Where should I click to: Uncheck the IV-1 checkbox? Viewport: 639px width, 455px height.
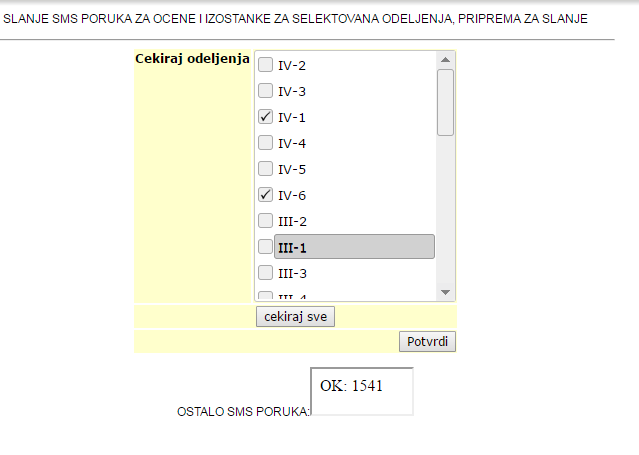(x=266, y=117)
